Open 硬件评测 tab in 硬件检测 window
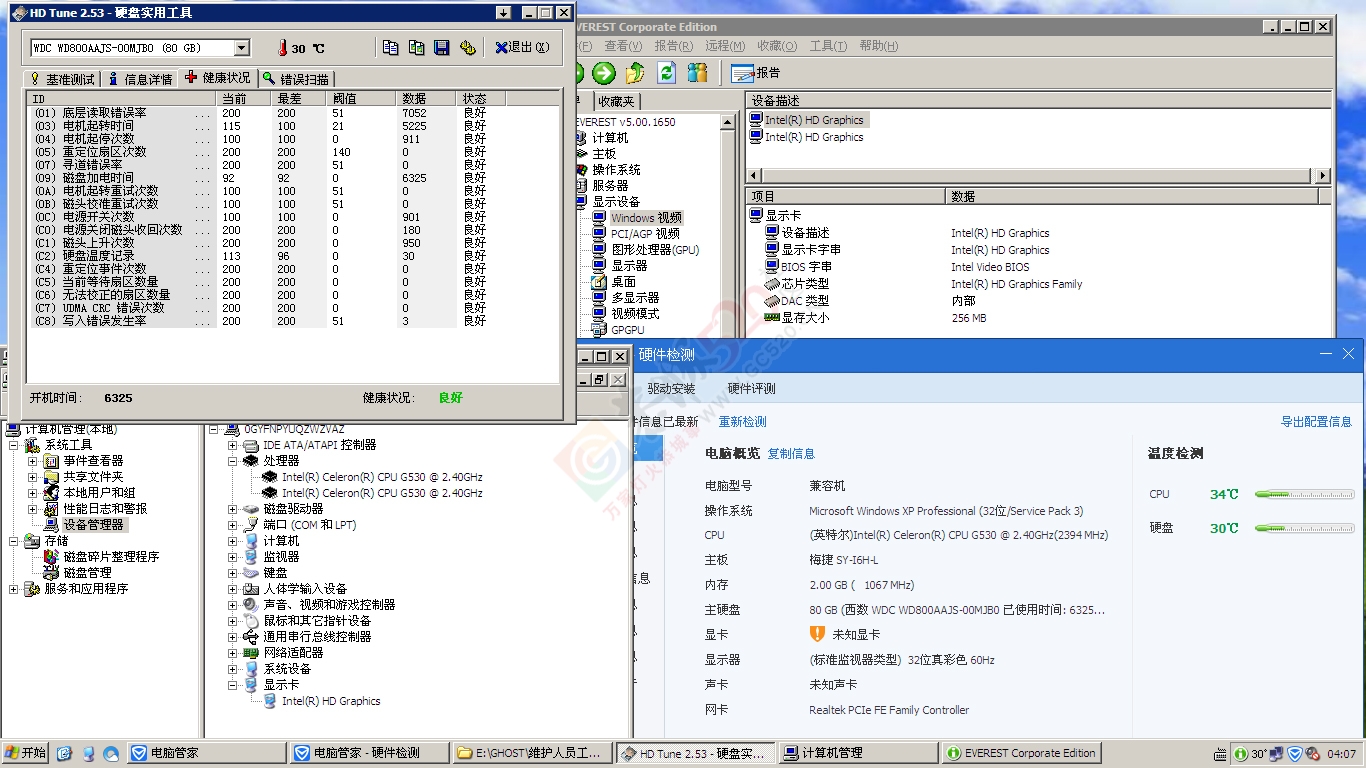Viewport: 1366px width, 768px height. pos(751,389)
